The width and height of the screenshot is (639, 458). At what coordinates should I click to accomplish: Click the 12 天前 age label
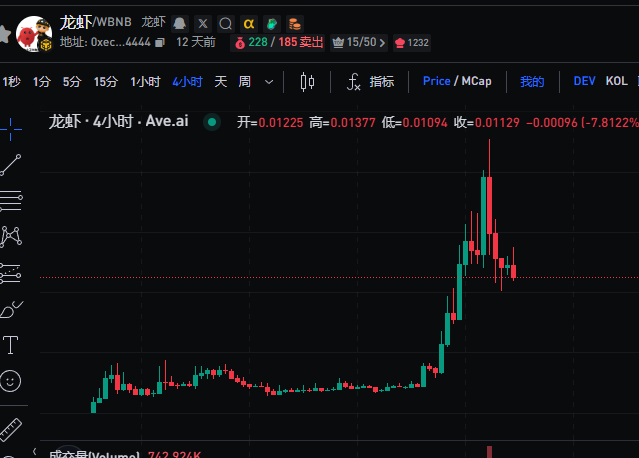pos(196,42)
